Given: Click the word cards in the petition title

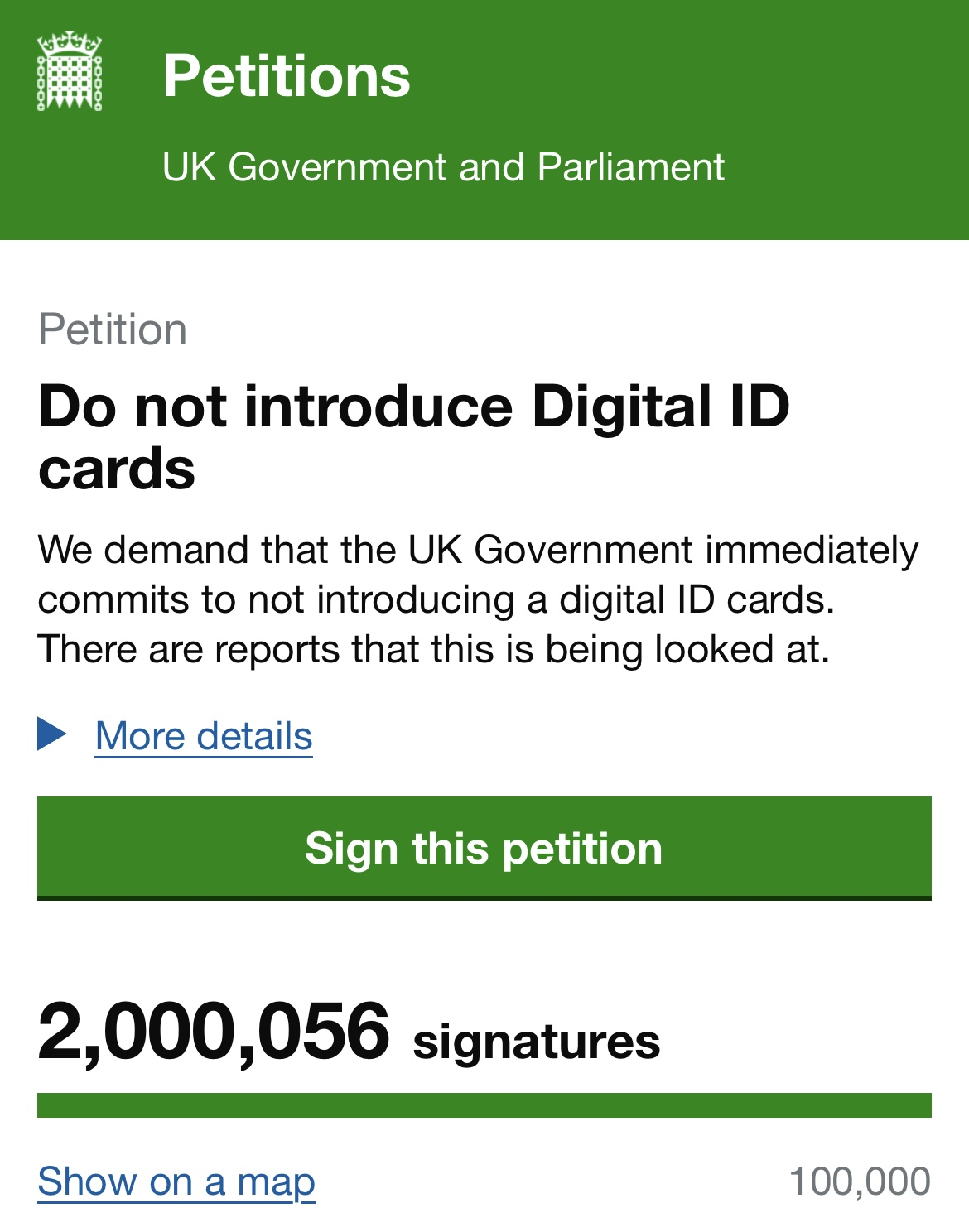Looking at the screenshot, I should [x=117, y=469].
